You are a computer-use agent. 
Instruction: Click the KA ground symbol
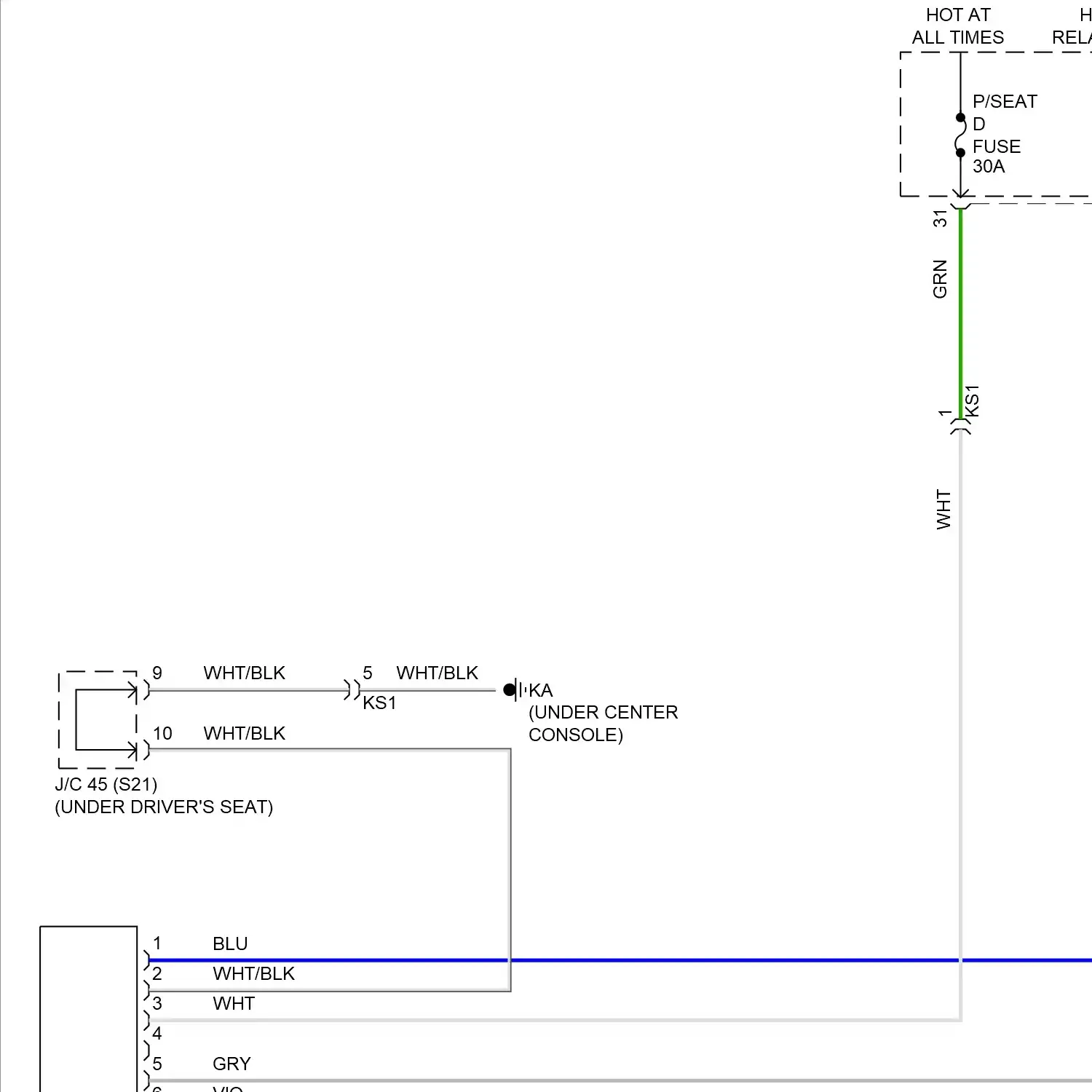(515, 689)
